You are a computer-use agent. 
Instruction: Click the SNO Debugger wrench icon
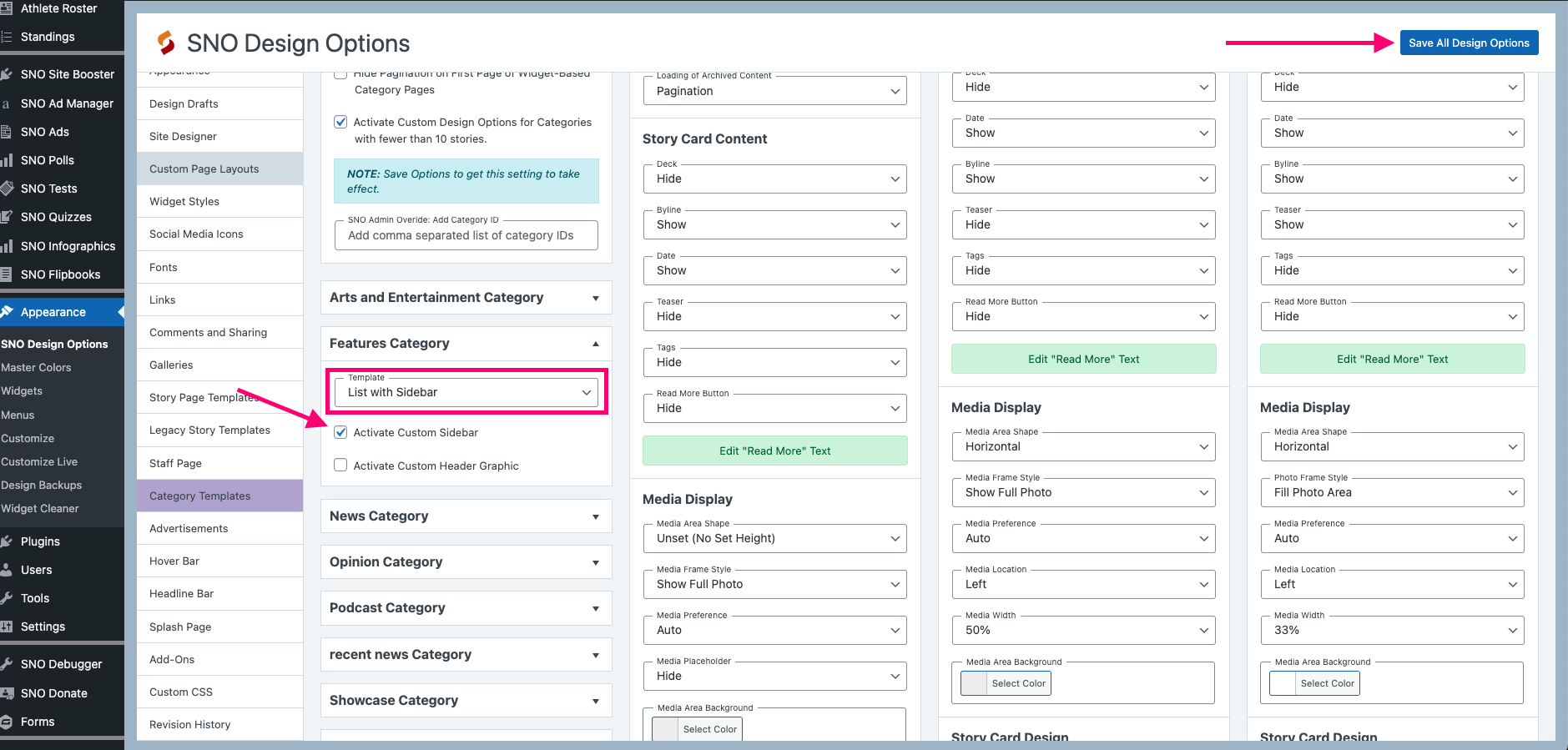click(7, 664)
